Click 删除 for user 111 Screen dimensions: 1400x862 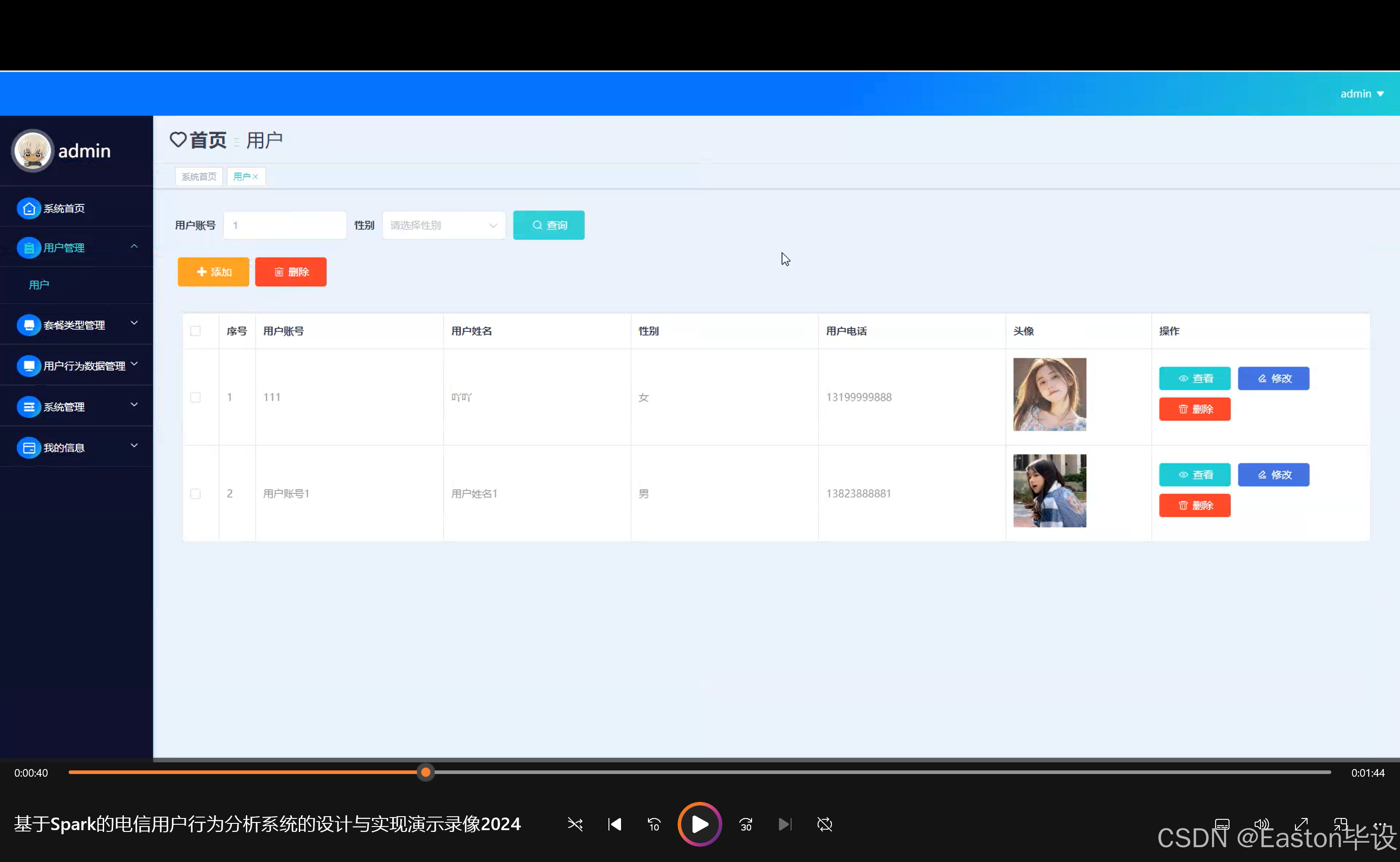click(1194, 409)
